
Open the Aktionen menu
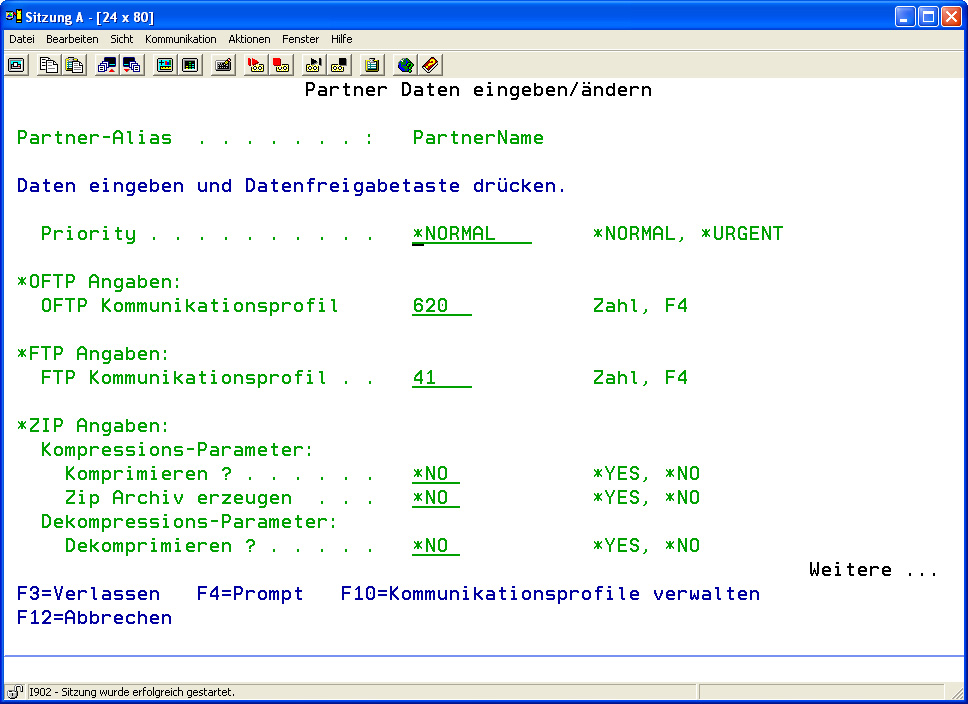[x=249, y=39]
